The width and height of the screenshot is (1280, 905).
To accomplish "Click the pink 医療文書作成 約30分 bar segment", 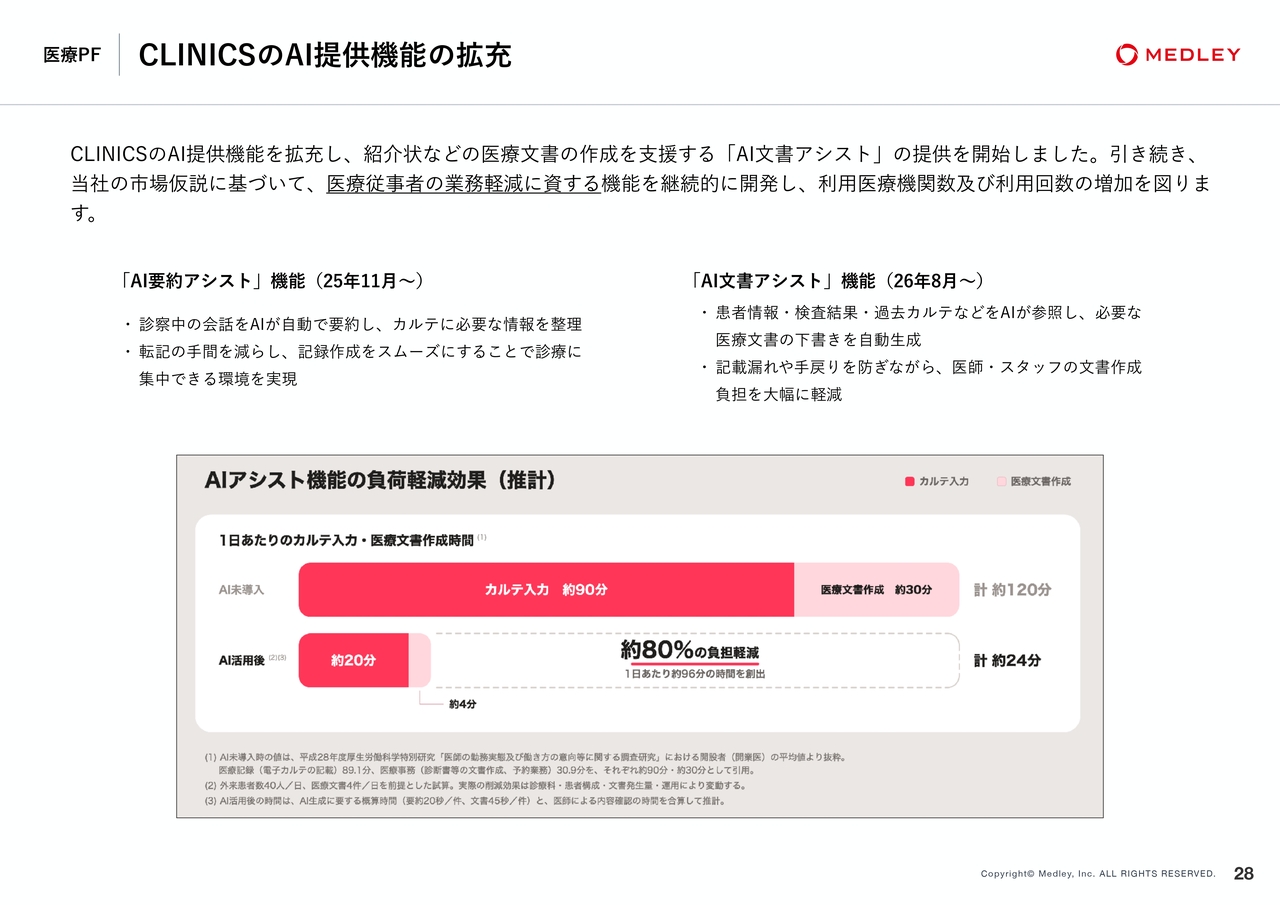I will click(876, 590).
